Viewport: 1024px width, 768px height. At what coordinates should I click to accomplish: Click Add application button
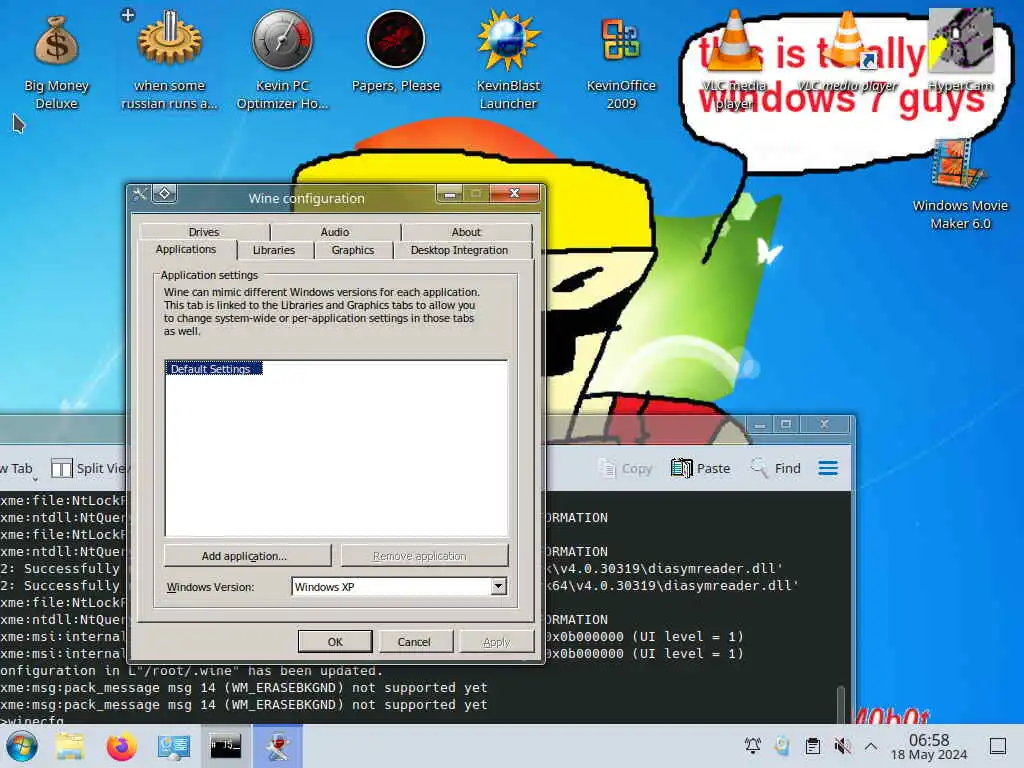click(x=246, y=556)
